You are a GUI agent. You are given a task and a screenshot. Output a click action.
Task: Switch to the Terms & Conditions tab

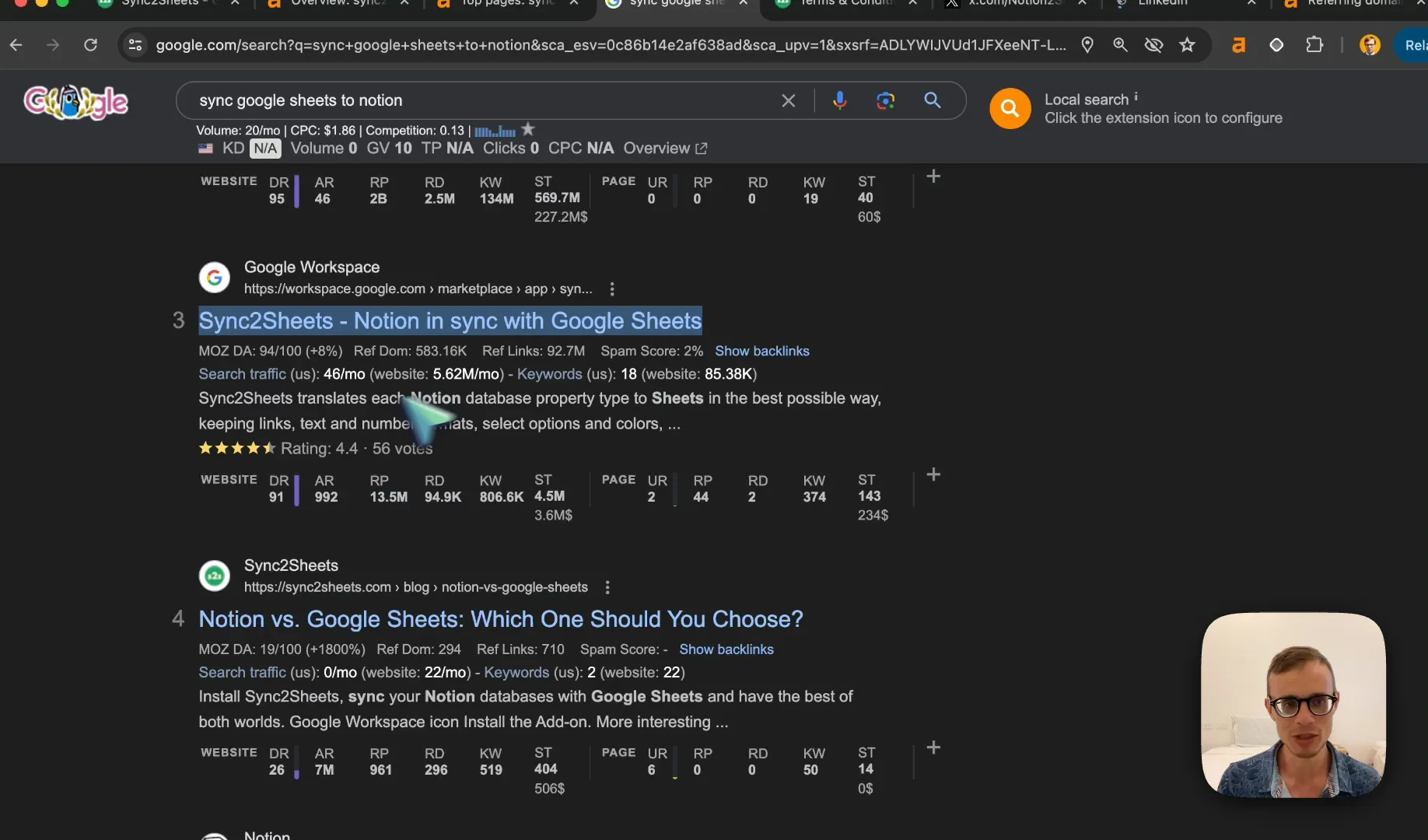(846, 3)
